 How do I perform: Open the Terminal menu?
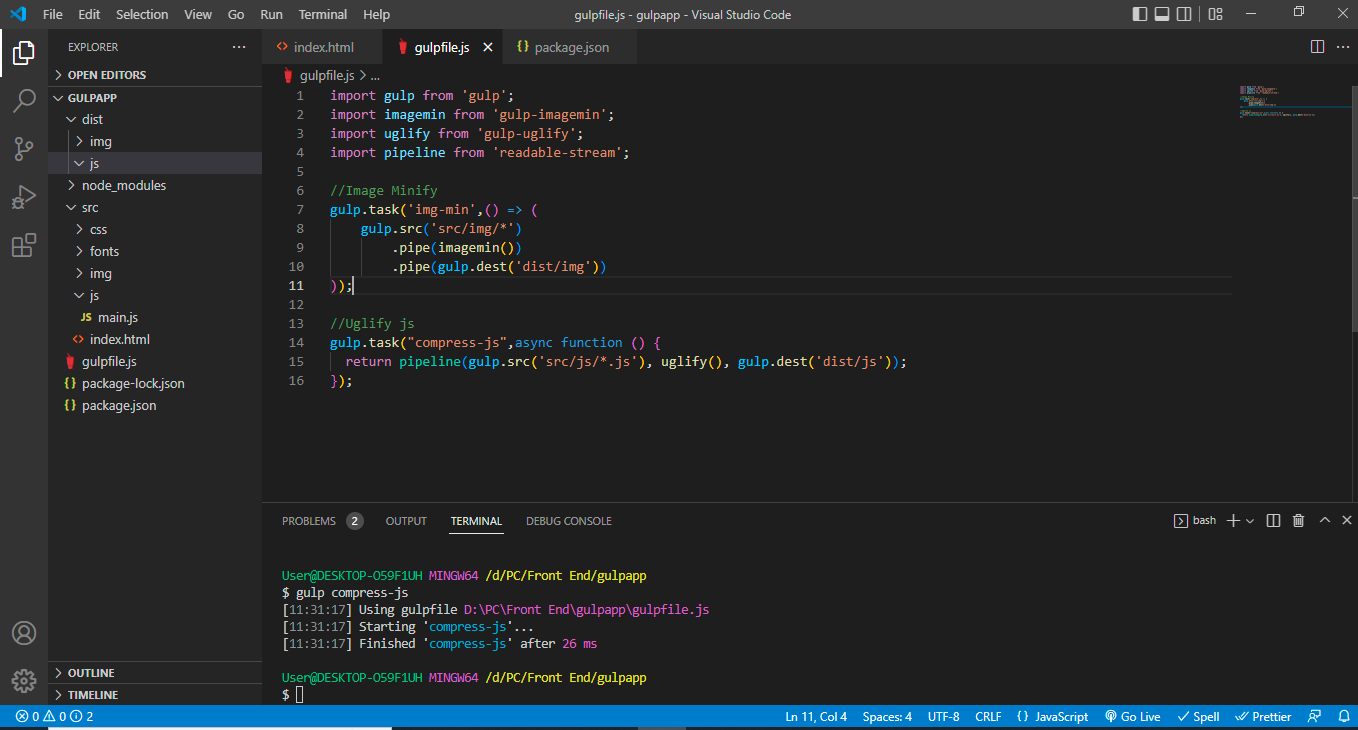[323, 14]
